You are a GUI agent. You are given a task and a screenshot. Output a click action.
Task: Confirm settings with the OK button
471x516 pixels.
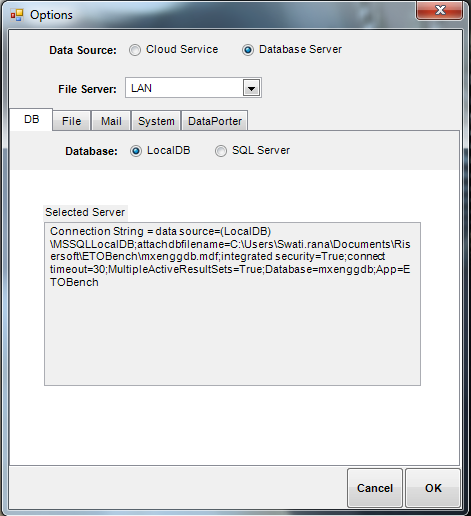[433, 488]
